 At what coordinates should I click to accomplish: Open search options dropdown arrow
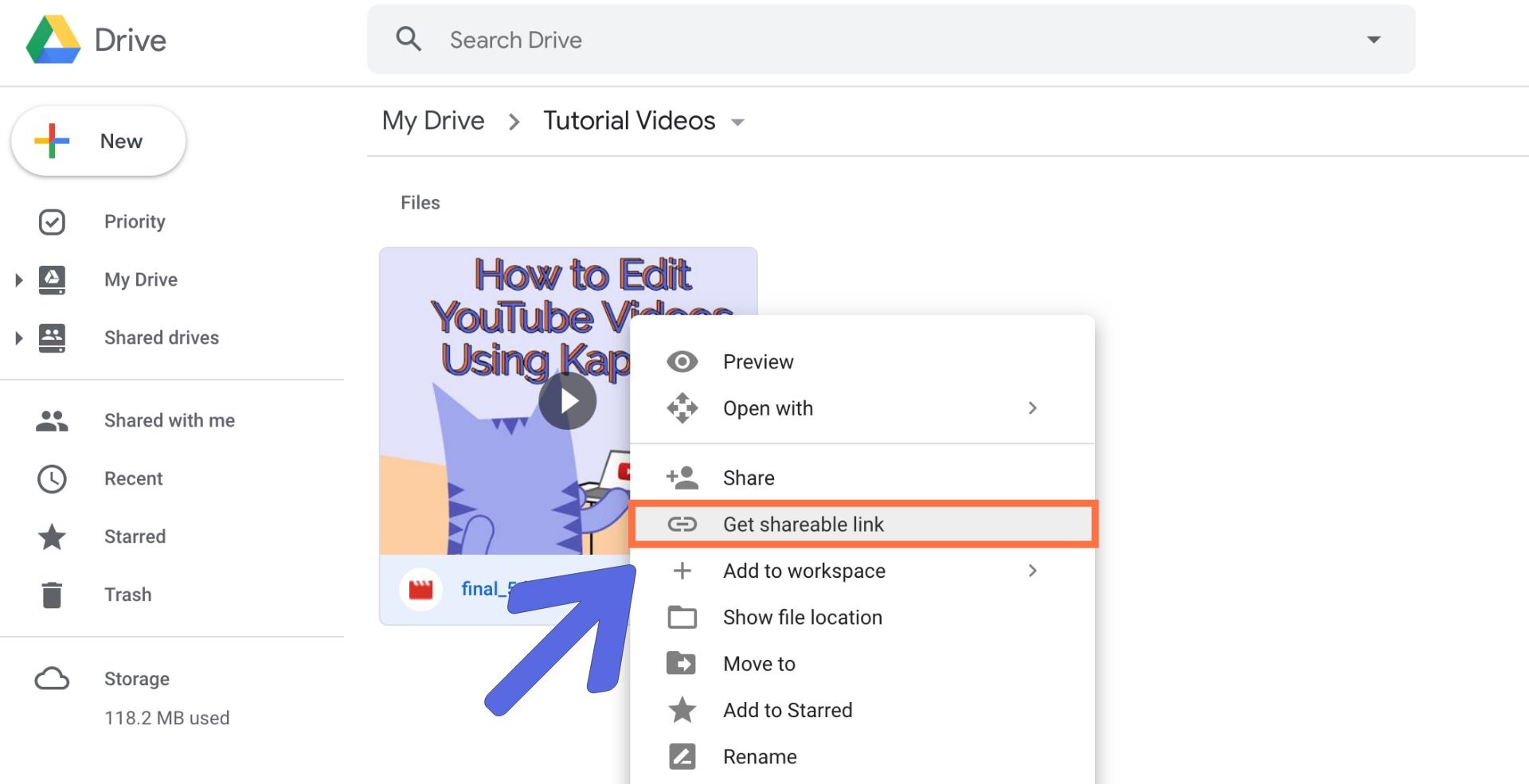click(x=1373, y=40)
